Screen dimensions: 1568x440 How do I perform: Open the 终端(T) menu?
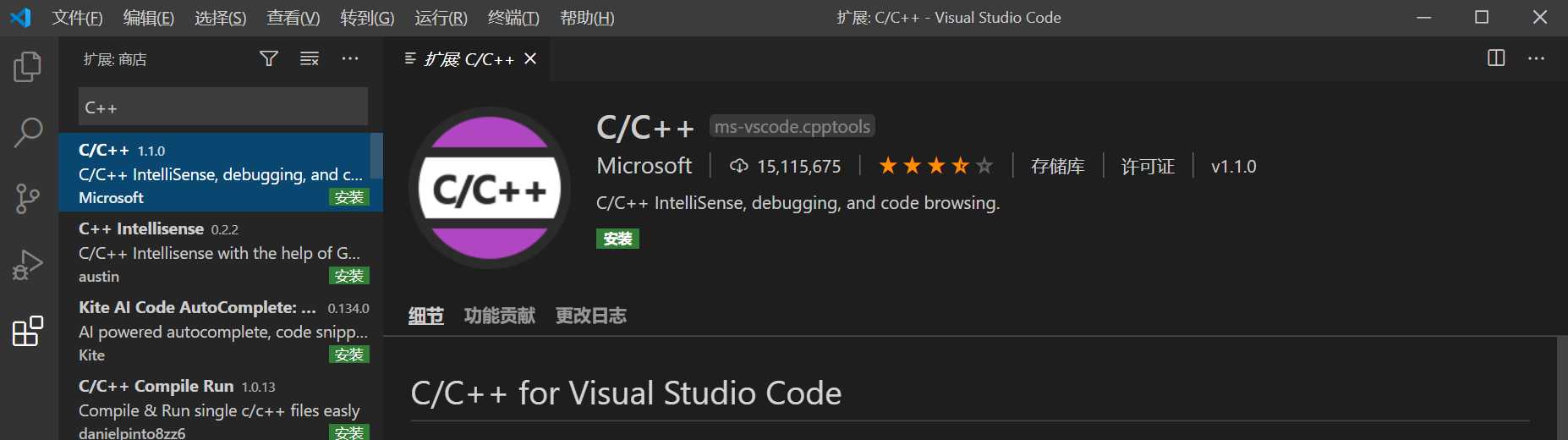point(513,18)
